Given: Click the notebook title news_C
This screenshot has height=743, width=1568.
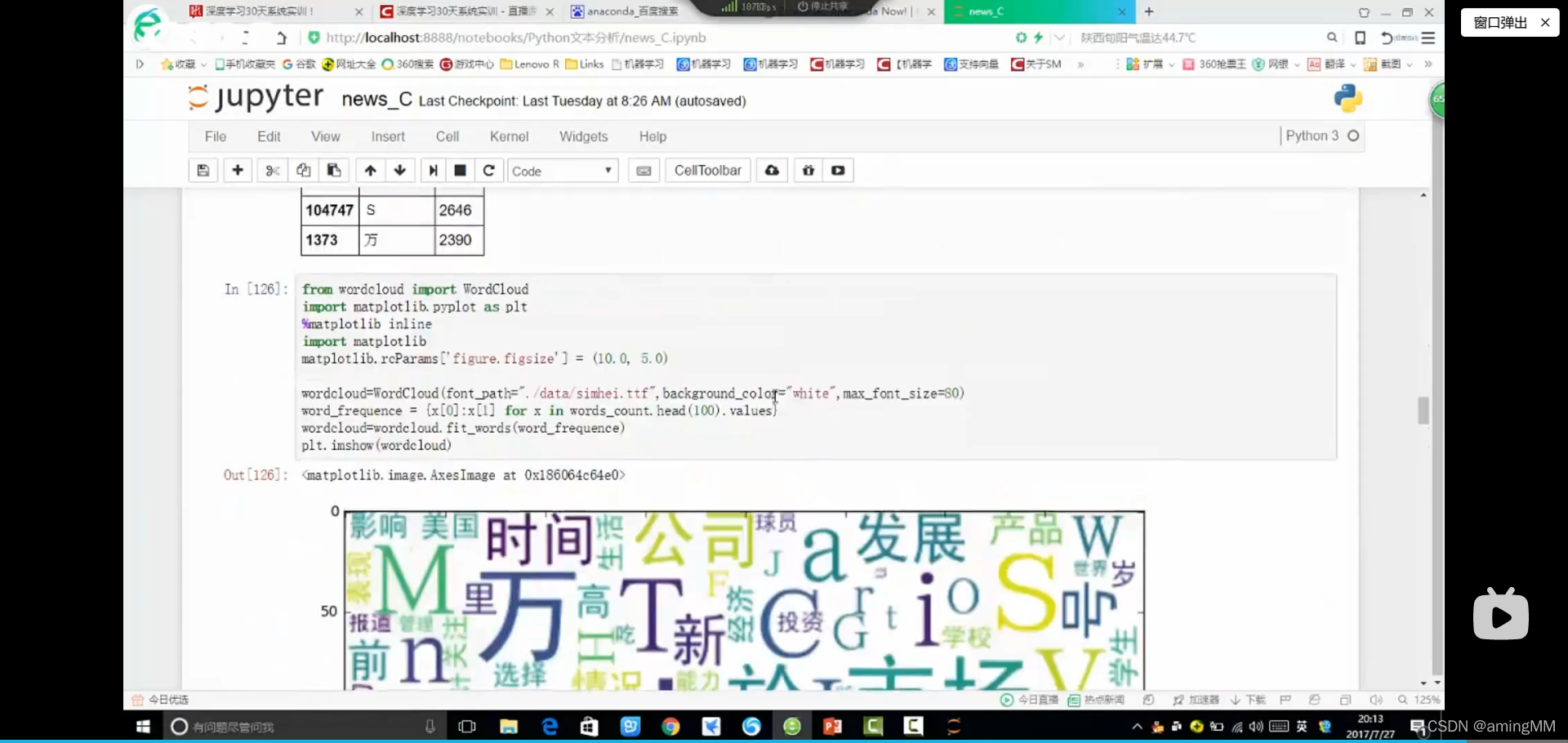Looking at the screenshot, I should pyautogui.click(x=376, y=100).
